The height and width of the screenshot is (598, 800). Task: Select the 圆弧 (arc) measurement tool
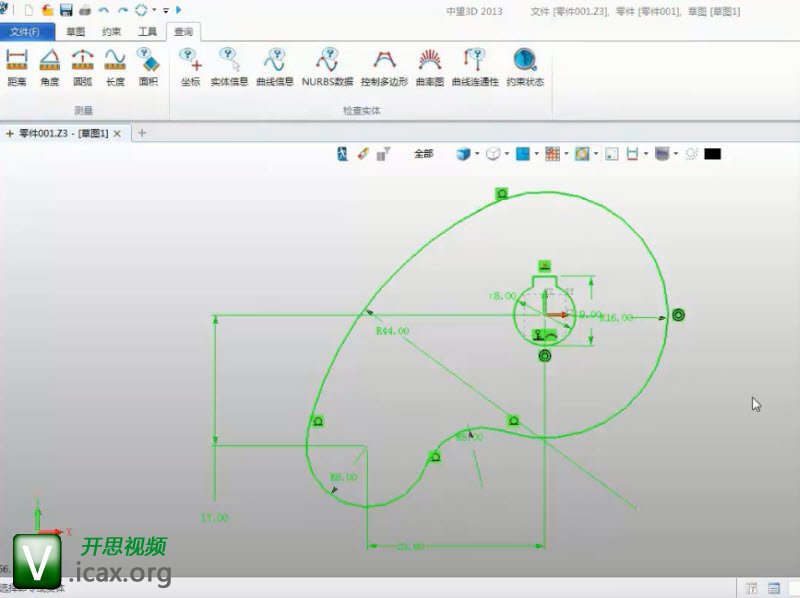pyautogui.click(x=83, y=67)
